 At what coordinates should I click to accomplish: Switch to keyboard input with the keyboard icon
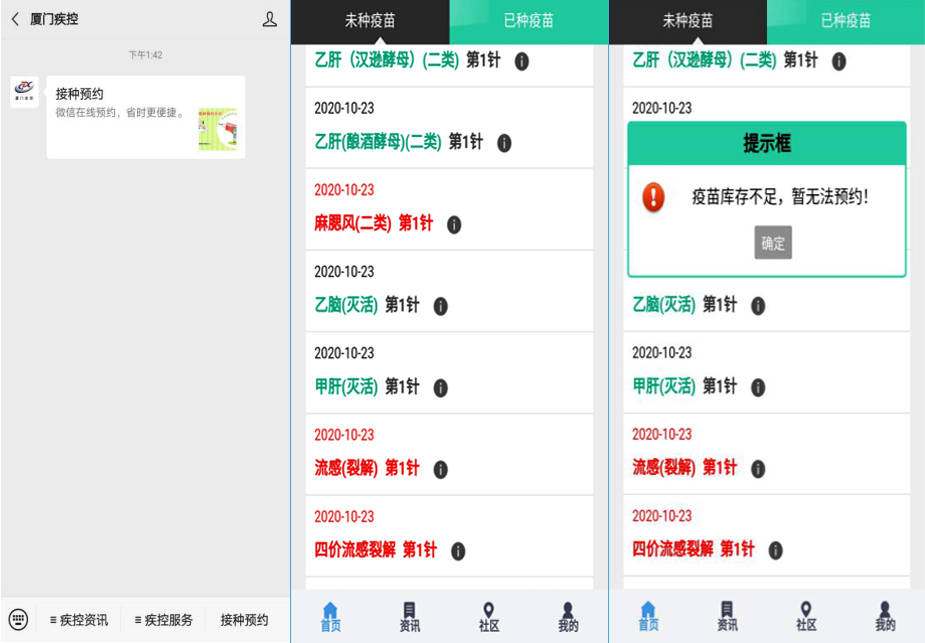pos(18,619)
